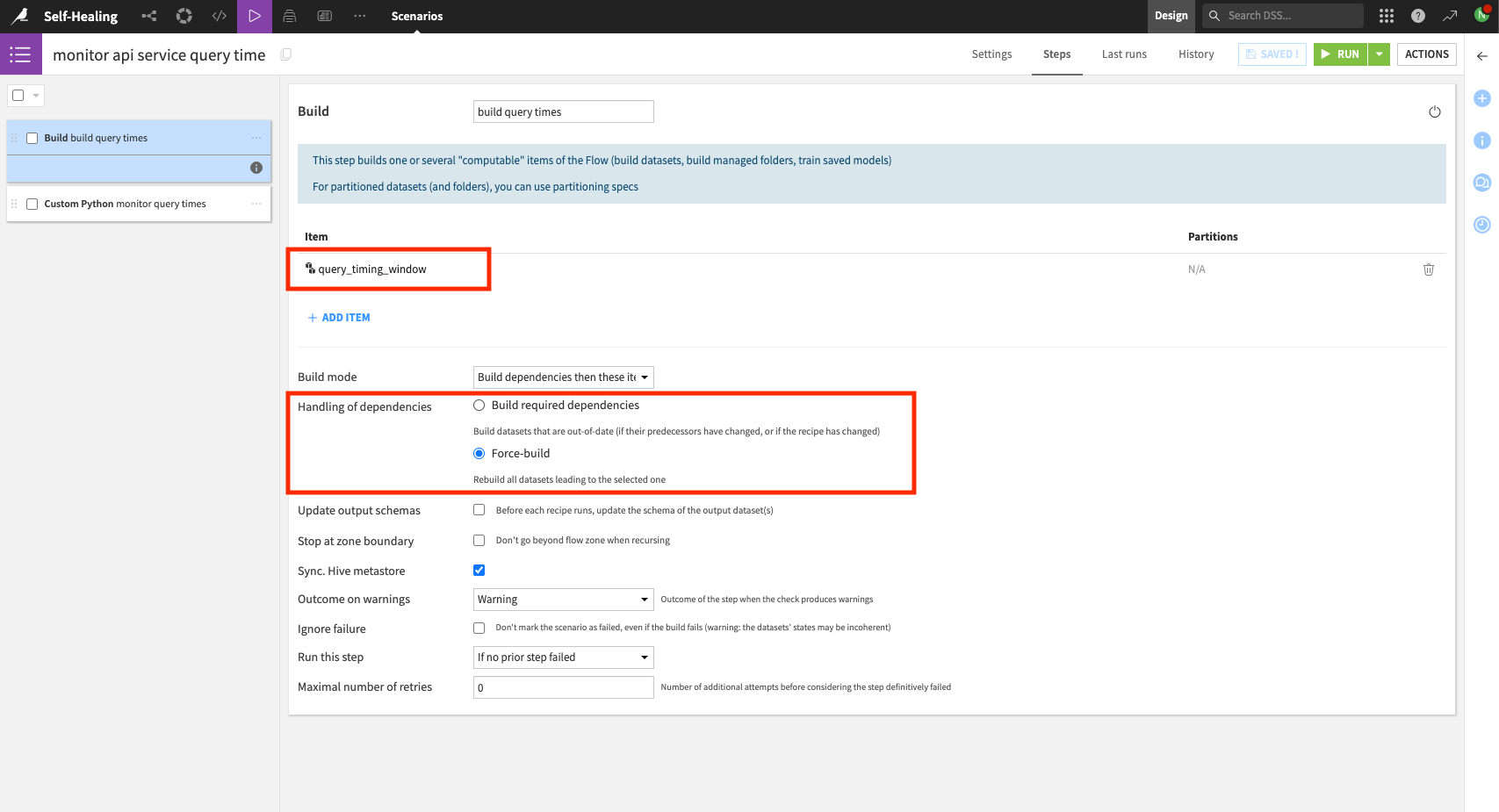Screen dimensions: 1499x812
Task: Open the discussions bubble icon on right sidebar
Action: coord(1481,183)
